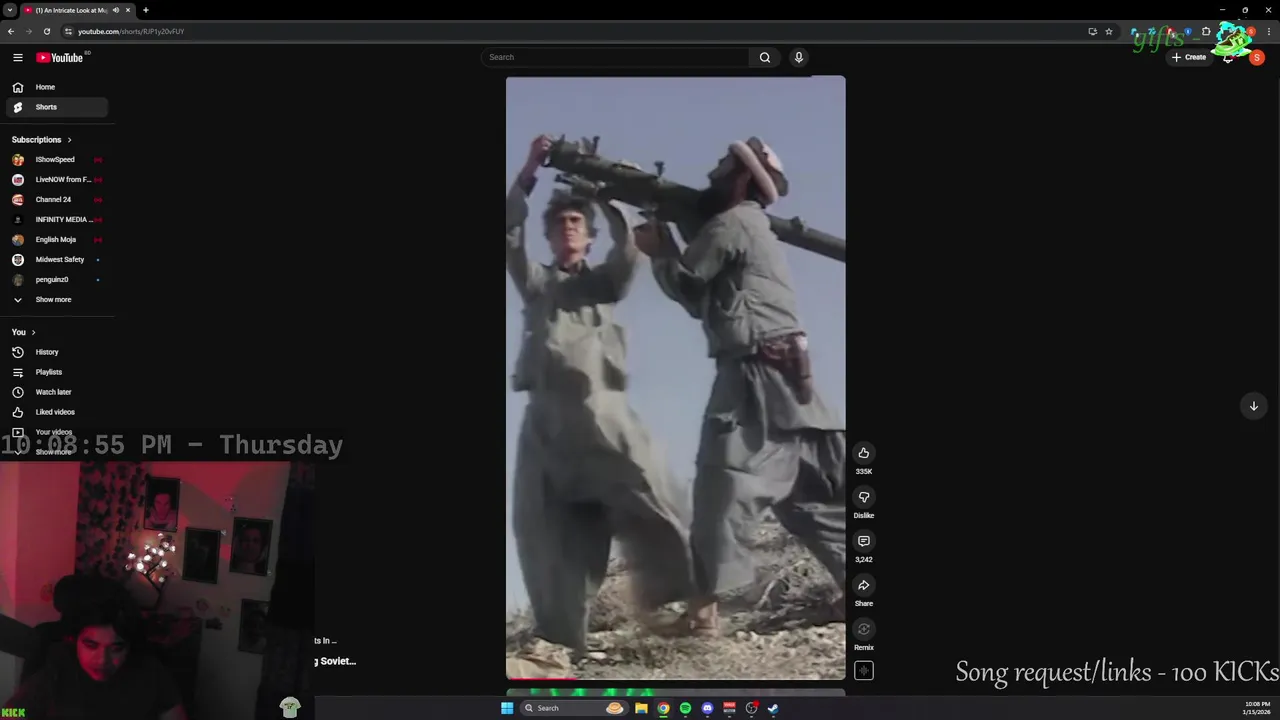Bookmark this page with star icon
Viewport: 1280px width, 720px height.
(1109, 31)
